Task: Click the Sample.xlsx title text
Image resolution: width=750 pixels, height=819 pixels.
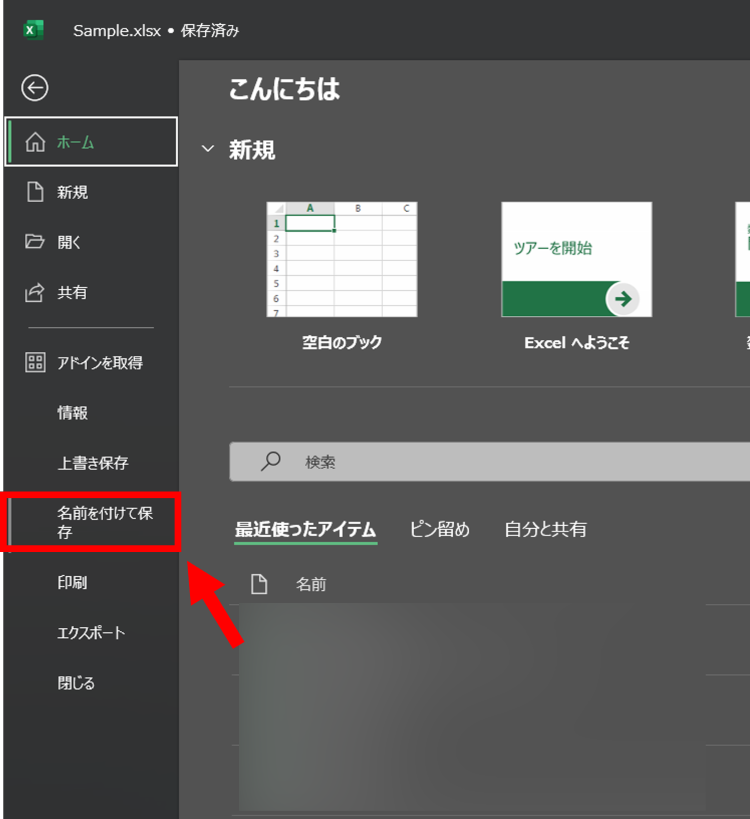Action: coord(117,31)
